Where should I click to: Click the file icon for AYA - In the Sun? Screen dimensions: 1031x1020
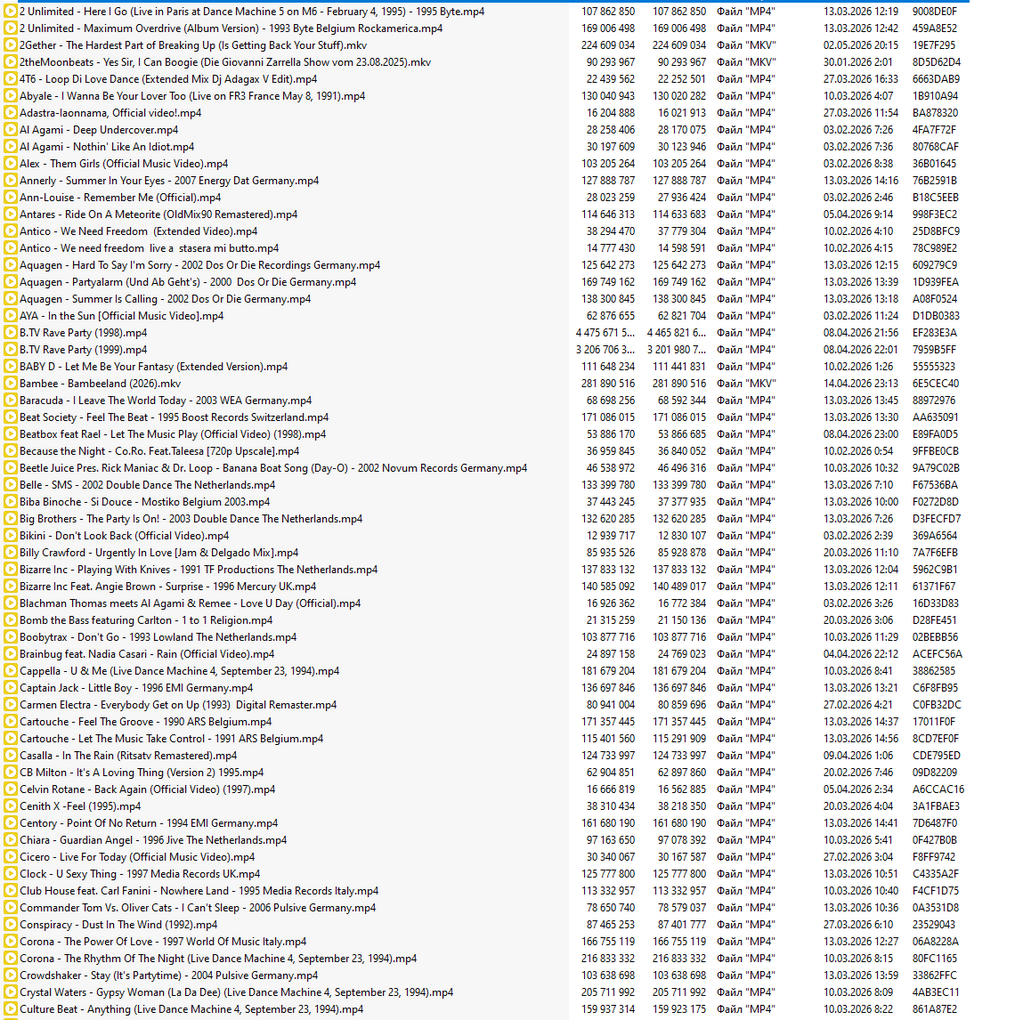(10, 316)
